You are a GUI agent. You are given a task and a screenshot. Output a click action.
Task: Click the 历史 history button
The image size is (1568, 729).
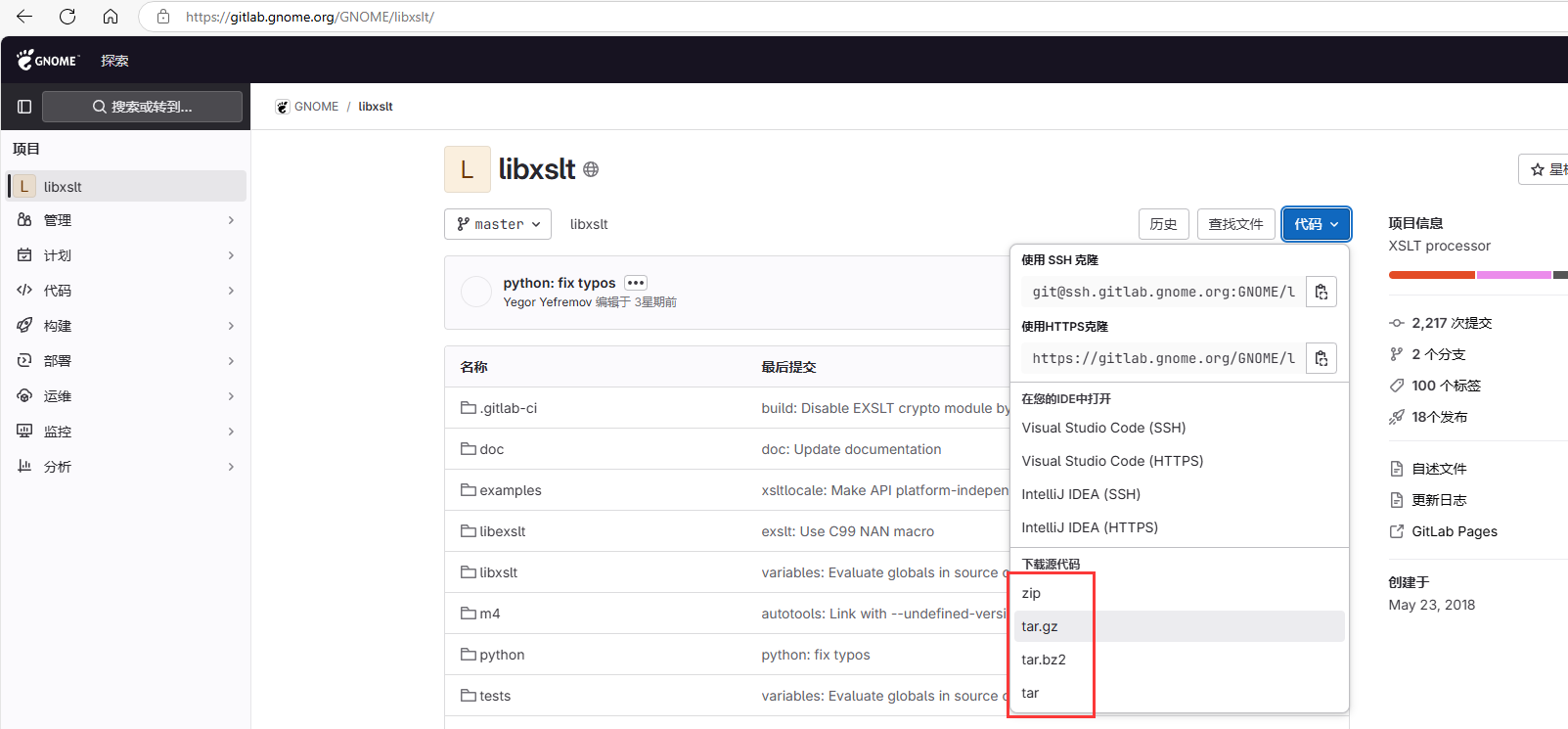pyautogui.click(x=1163, y=224)
